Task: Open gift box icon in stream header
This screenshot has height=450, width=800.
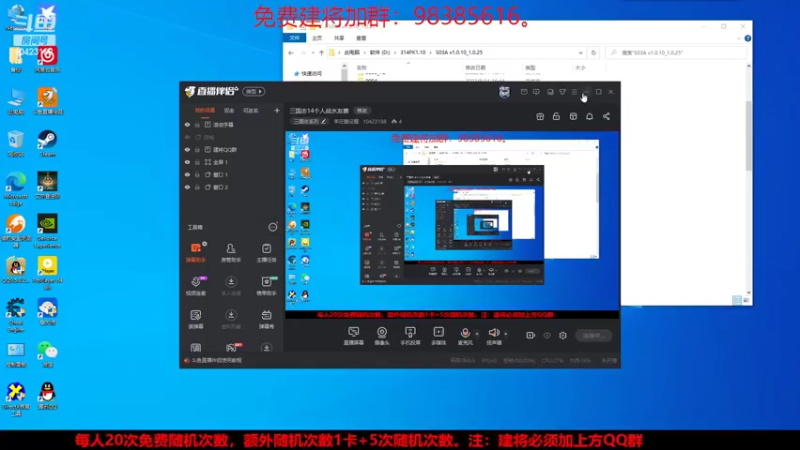Action: [540, 116]
